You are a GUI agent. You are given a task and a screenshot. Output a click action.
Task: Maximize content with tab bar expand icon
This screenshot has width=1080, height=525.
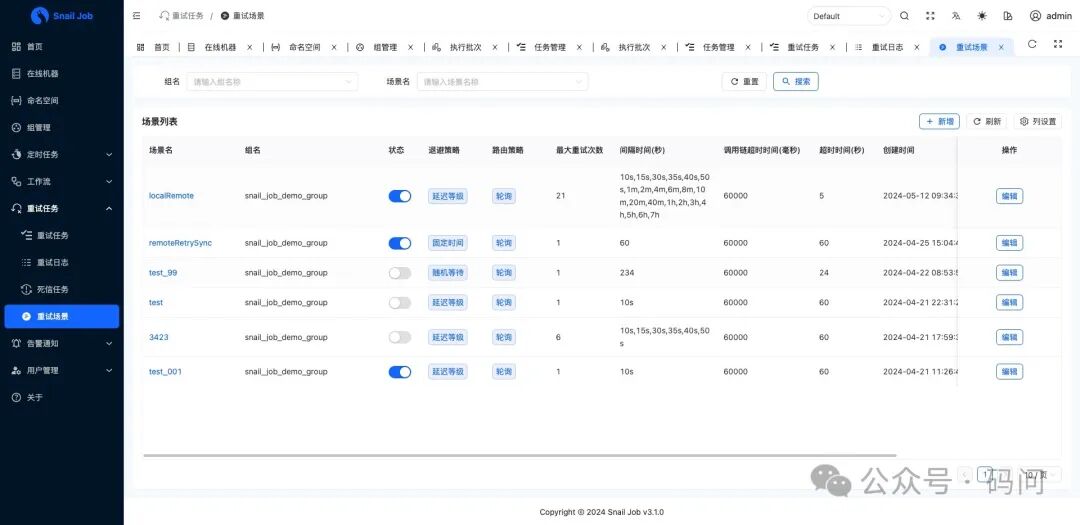click(1058, 44)
